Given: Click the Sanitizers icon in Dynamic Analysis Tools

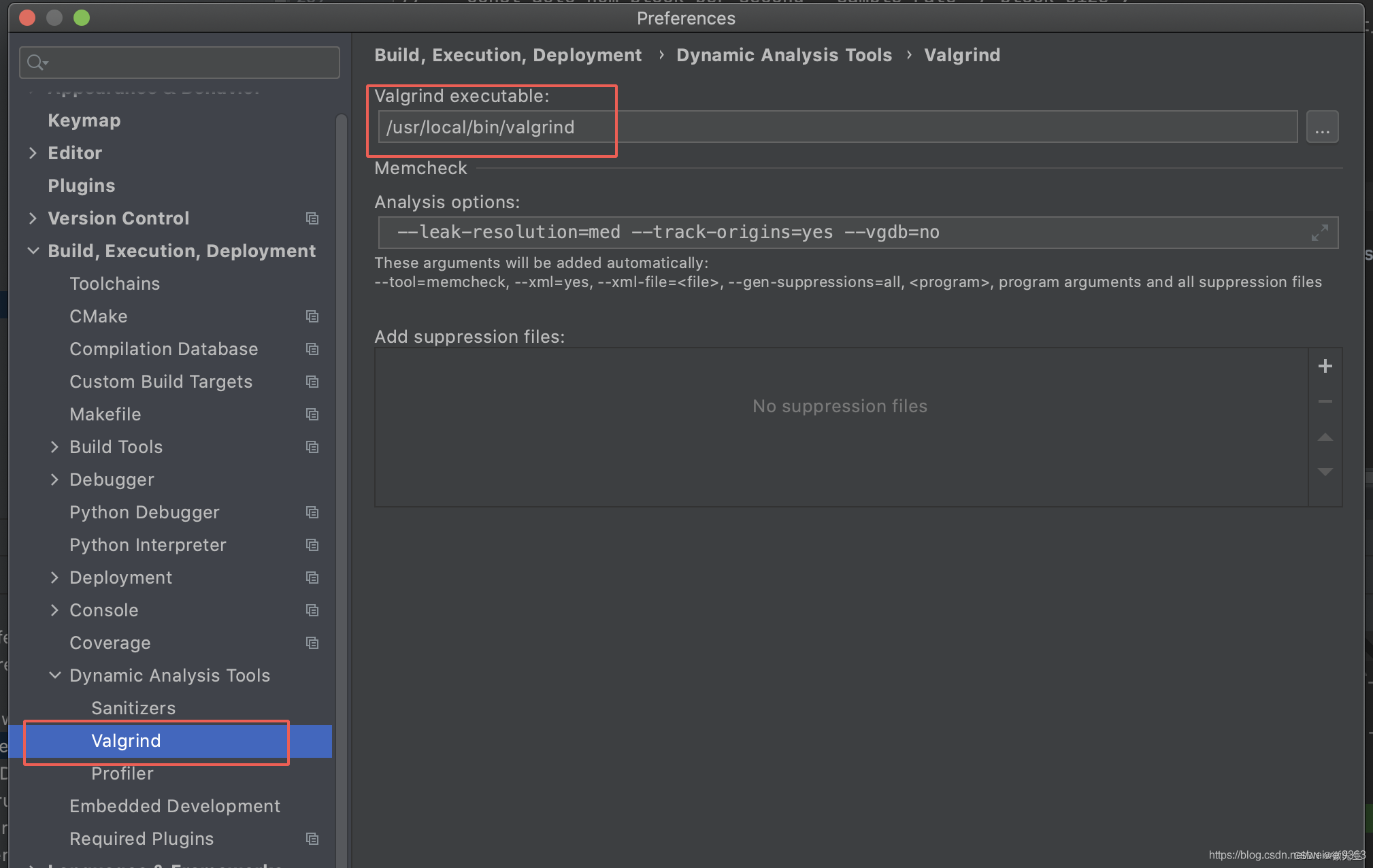Looking at the screenshot, I should 131,707.
